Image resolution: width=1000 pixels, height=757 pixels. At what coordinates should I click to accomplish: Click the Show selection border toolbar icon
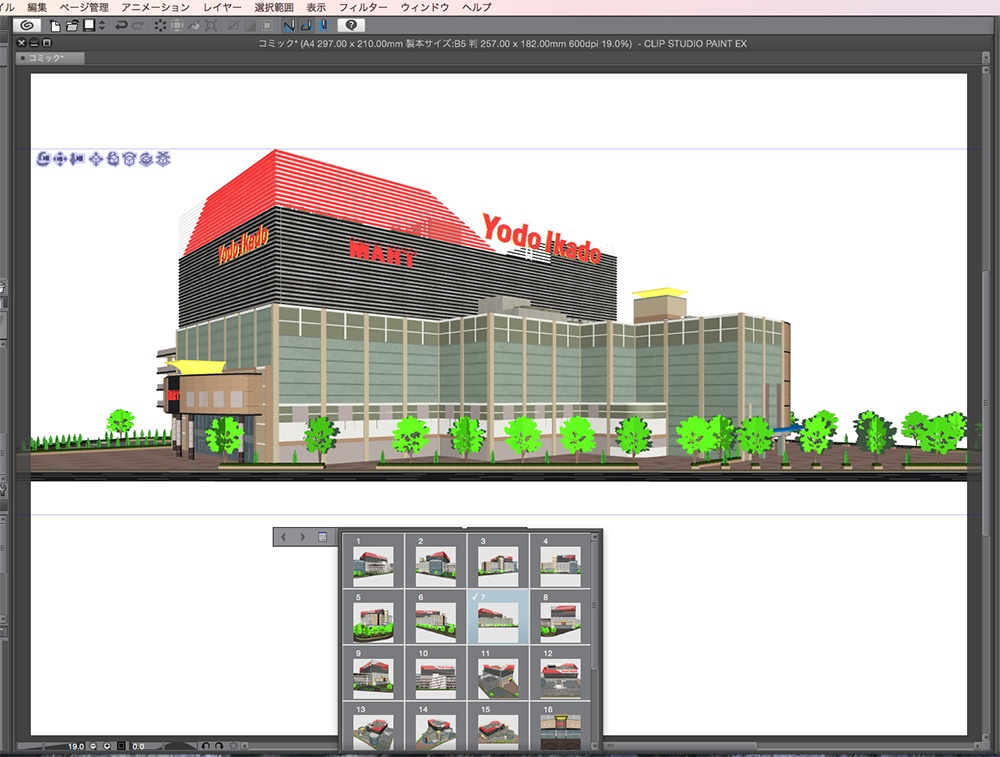tap(267, 26)
